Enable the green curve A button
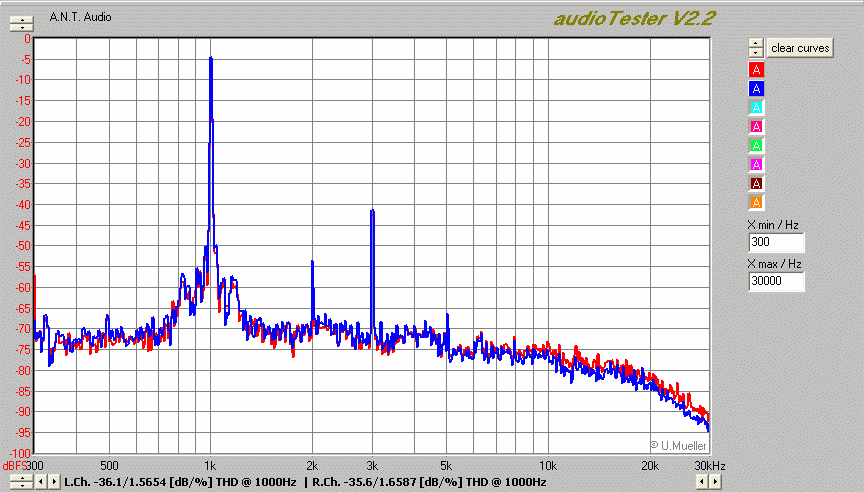 coord(756,145)
